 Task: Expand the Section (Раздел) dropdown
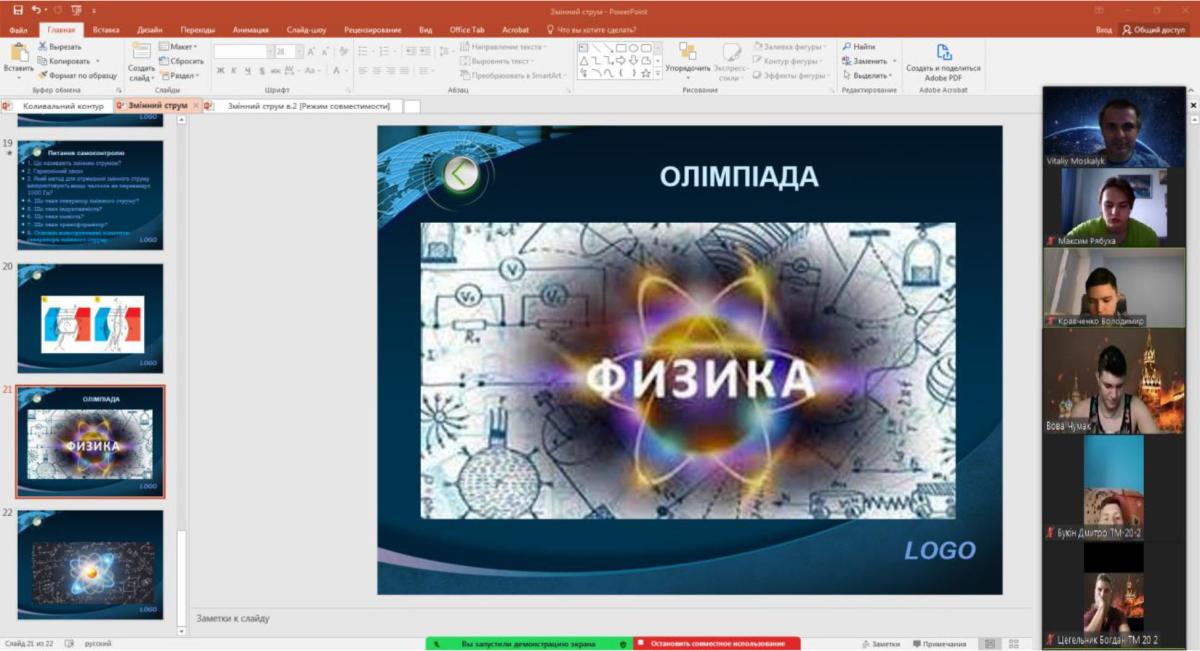tap(183, 75)
